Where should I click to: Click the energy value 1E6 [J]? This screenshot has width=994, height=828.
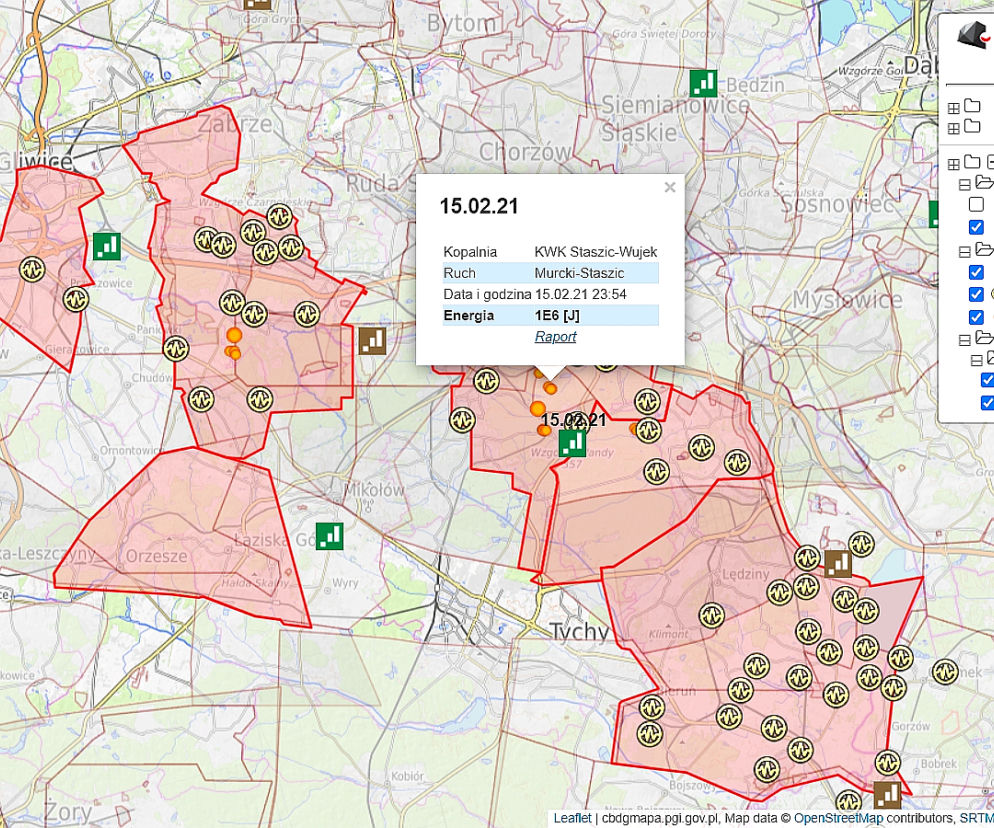[x=557, y=316]
